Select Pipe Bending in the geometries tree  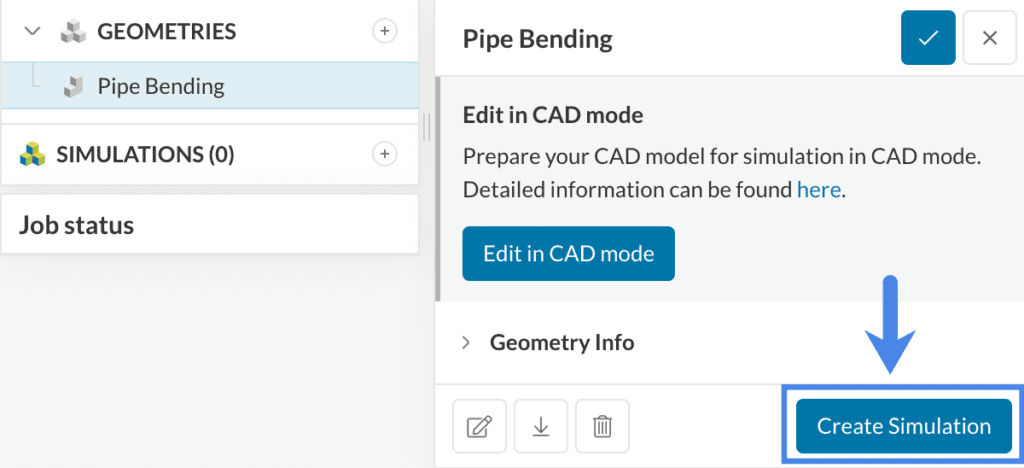[x=161, y=86]
